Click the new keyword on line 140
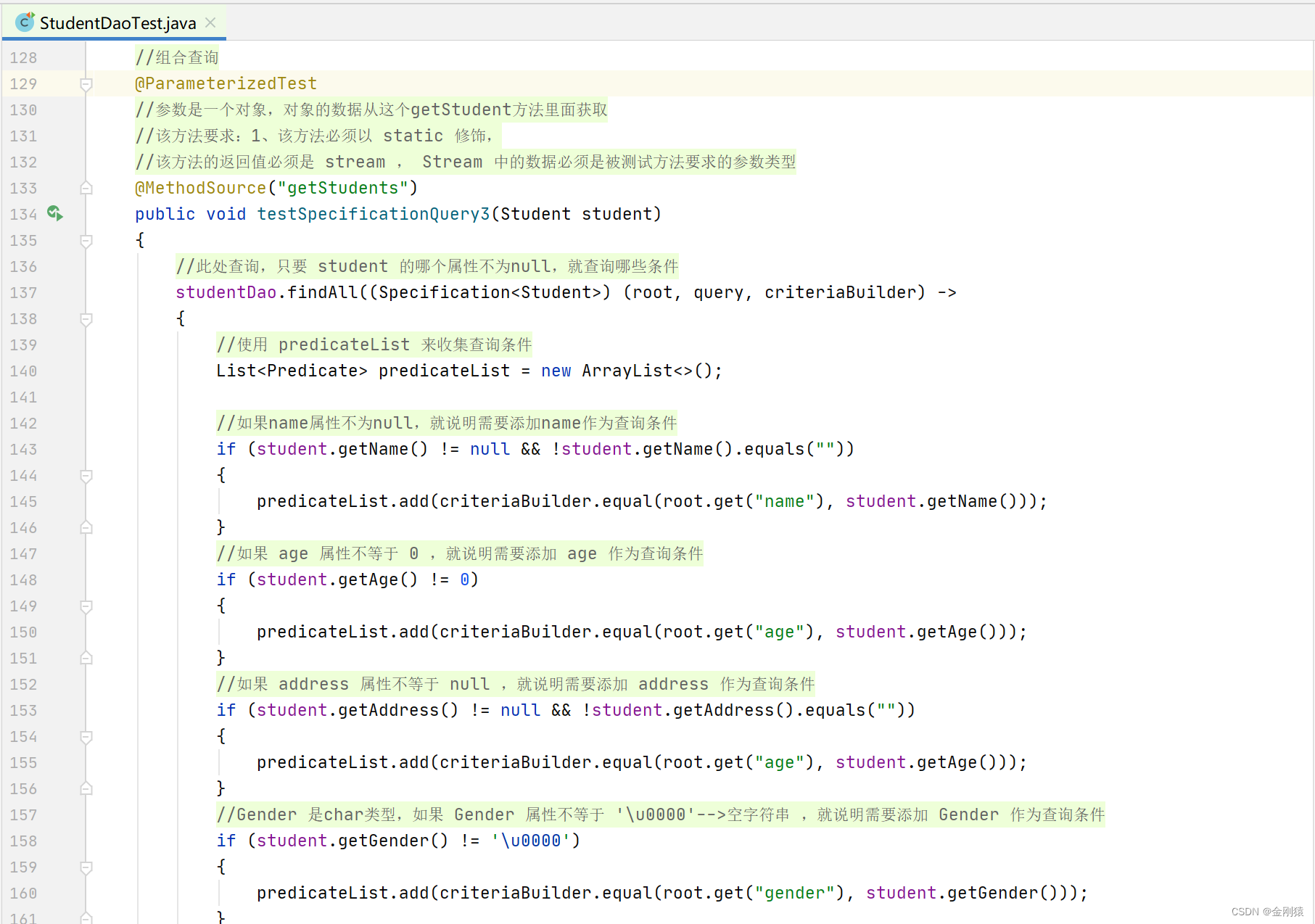 [556, 371]
